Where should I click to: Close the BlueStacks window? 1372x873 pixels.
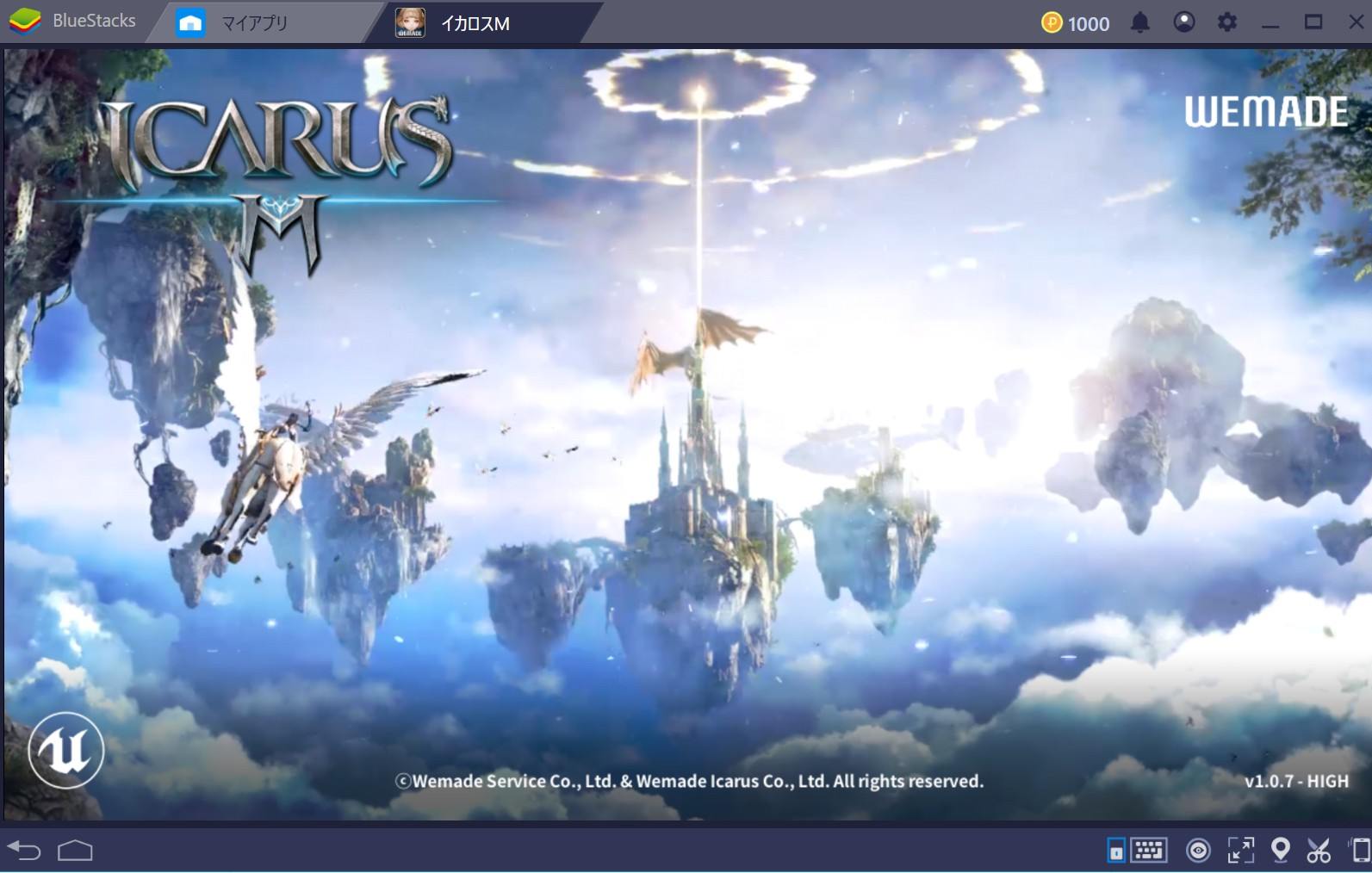[x=1356, y=22]
